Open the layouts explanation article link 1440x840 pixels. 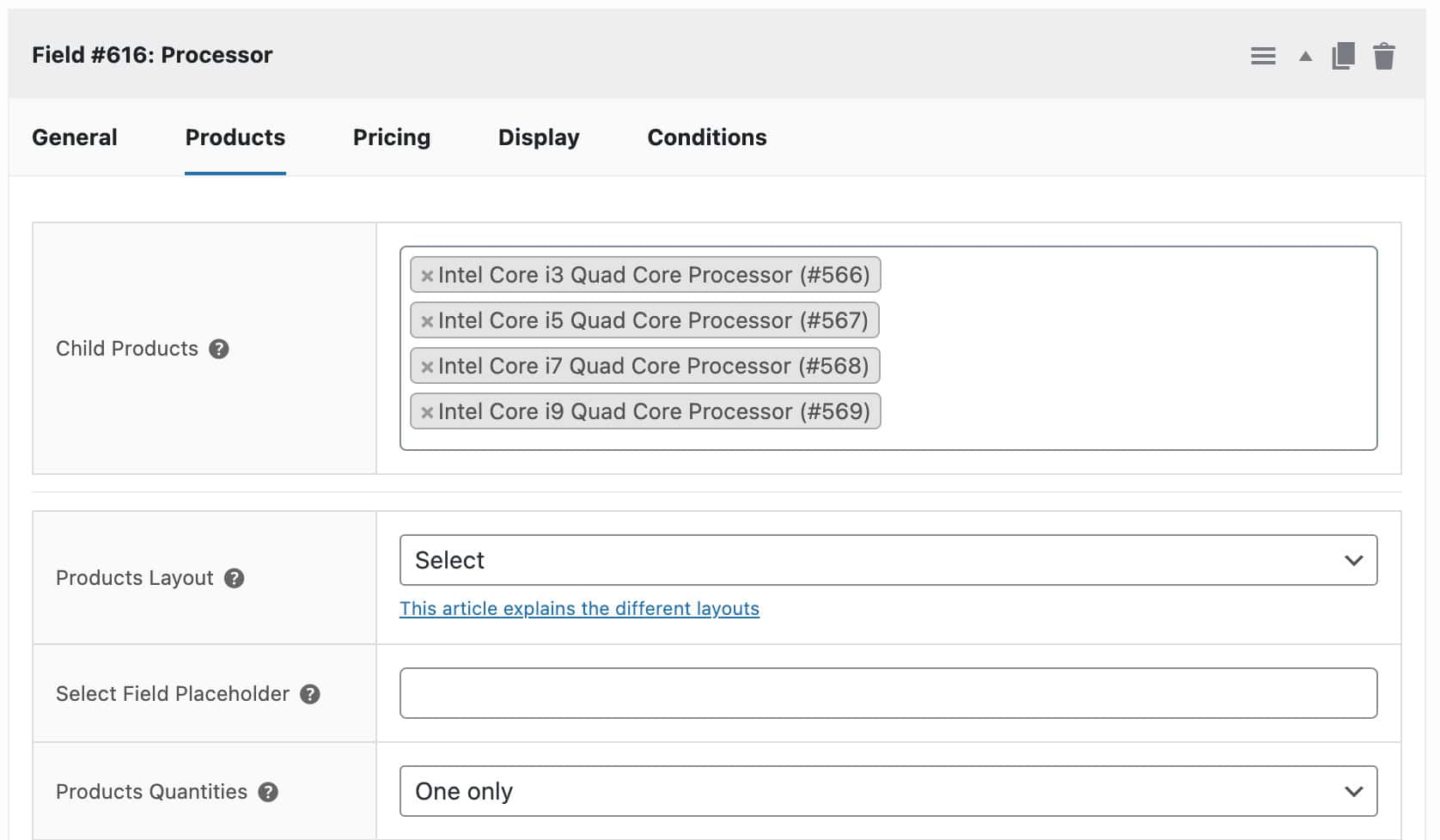click(579, 608)
